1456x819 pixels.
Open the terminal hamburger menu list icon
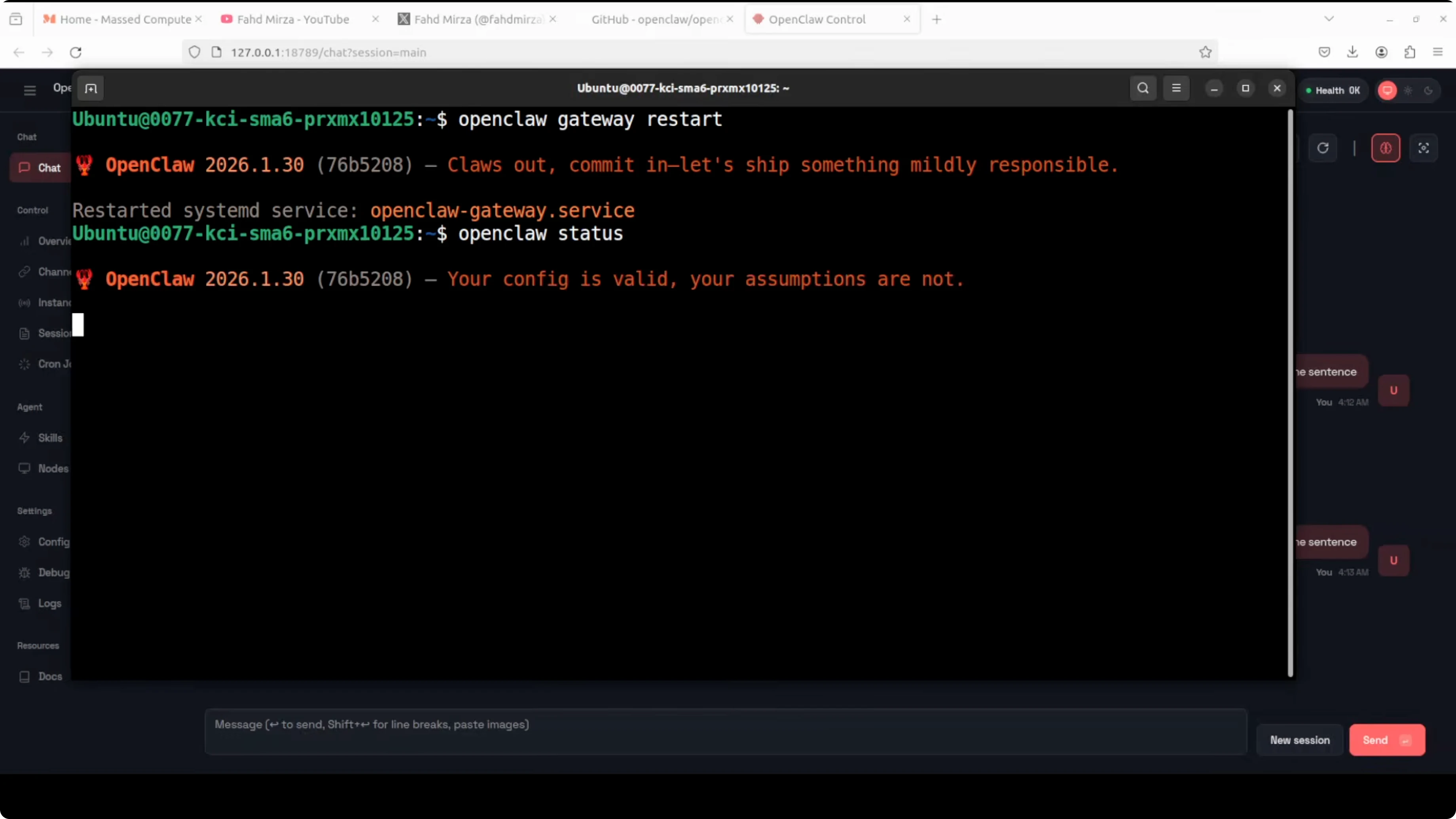tap(1176, 88)
